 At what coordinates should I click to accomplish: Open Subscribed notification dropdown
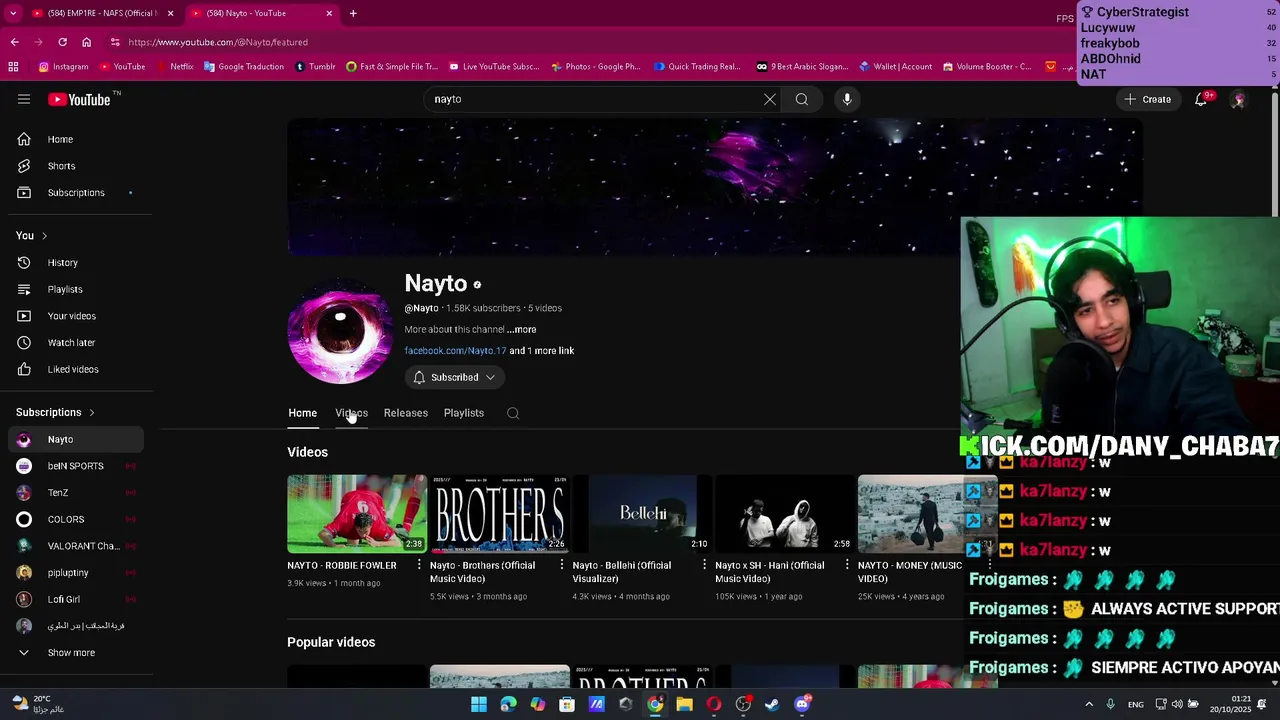(455, 377)
